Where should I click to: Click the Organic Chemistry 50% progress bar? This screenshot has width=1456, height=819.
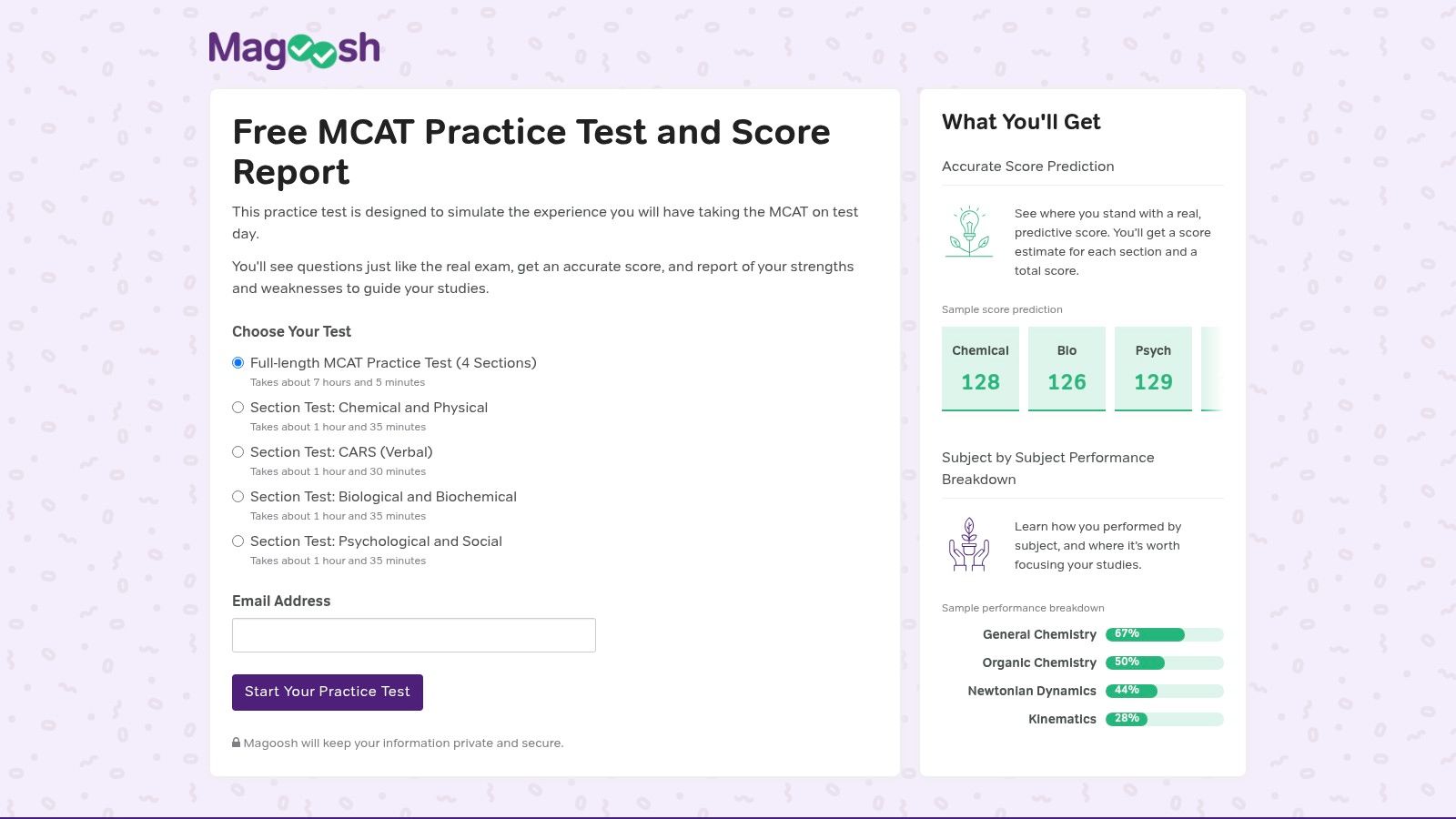click(1164, 662)
